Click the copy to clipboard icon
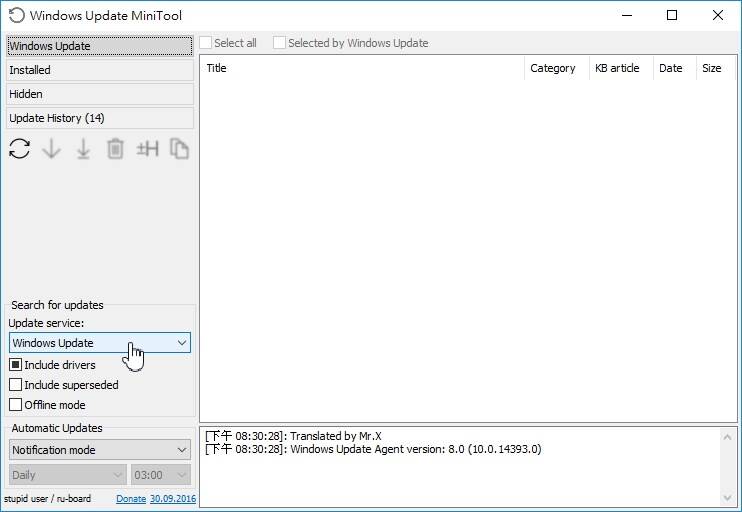 (179, 149)
